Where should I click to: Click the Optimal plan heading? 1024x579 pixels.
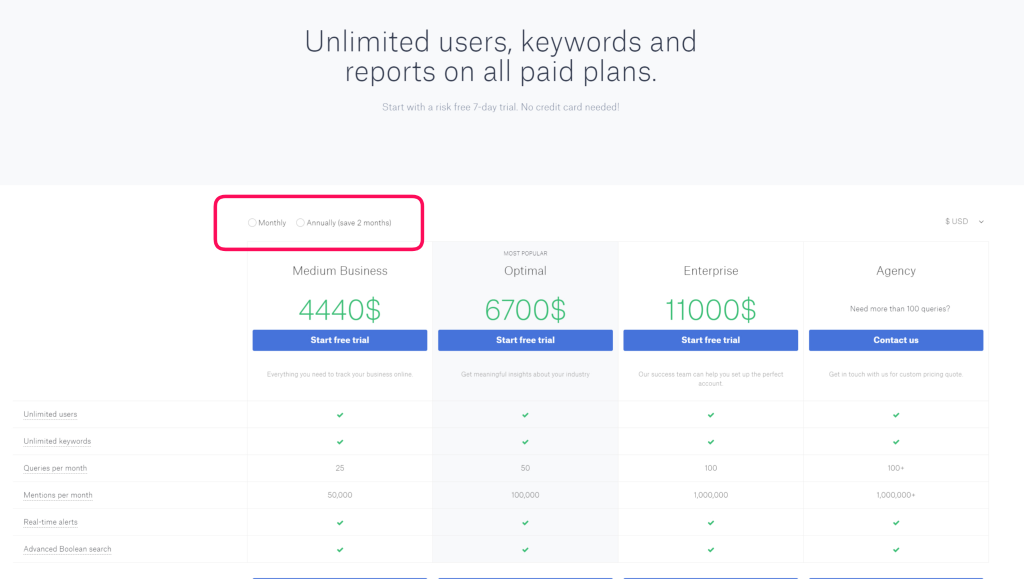click(525, 271)
